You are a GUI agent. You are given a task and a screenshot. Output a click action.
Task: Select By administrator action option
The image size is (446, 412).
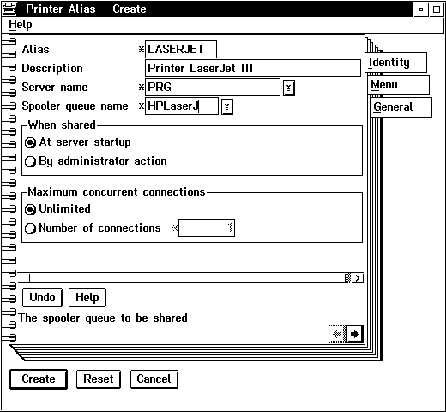coord(96,162)
